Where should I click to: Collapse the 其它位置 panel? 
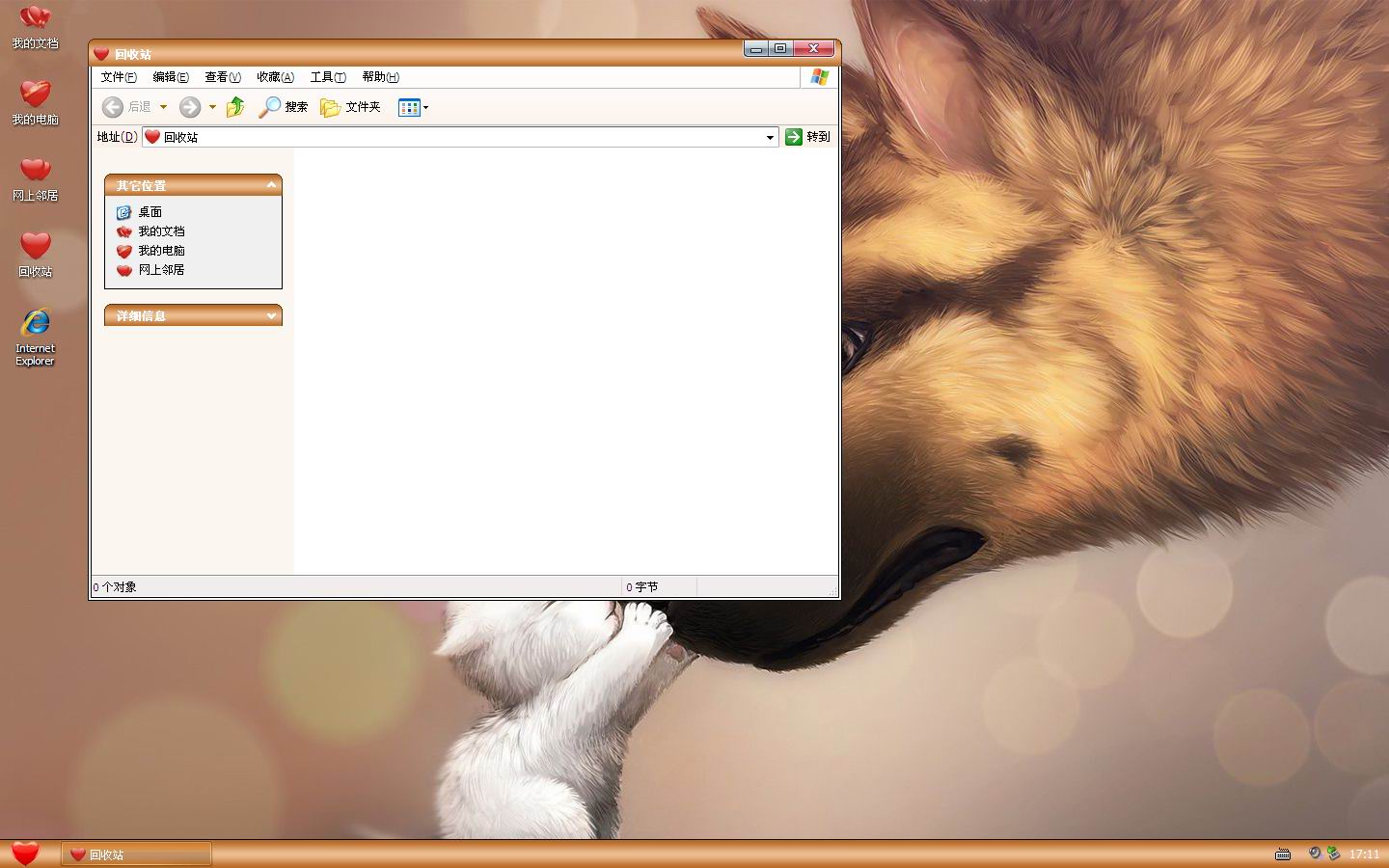click(271, 184)
